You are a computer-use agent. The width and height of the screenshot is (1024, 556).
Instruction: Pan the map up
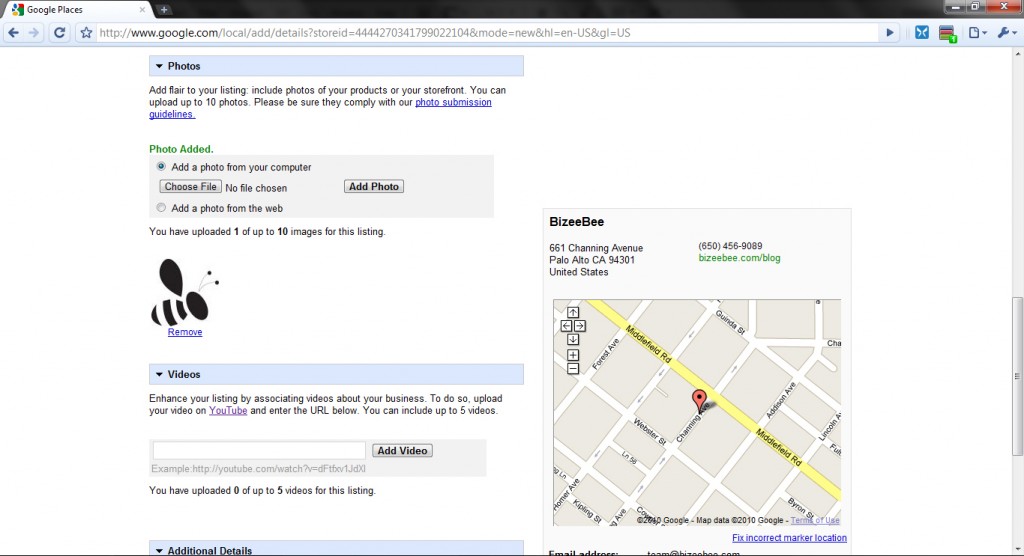coord(573,312)
